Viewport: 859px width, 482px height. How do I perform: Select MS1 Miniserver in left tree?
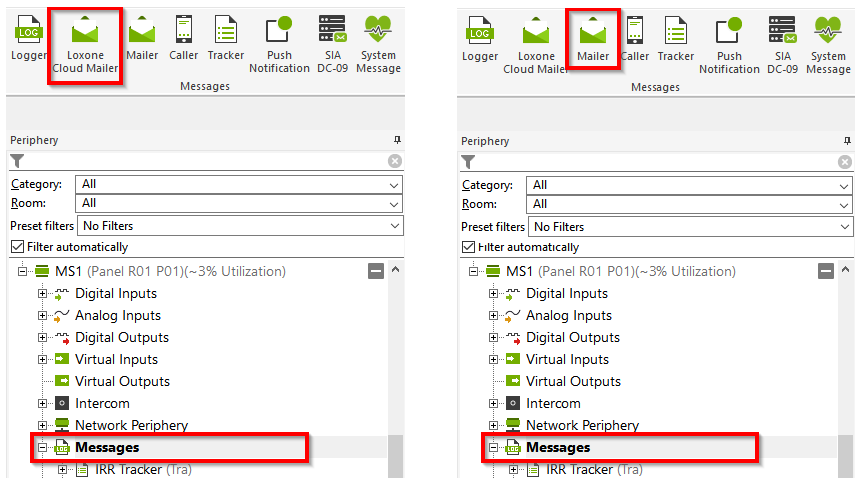tap(170, 271)
